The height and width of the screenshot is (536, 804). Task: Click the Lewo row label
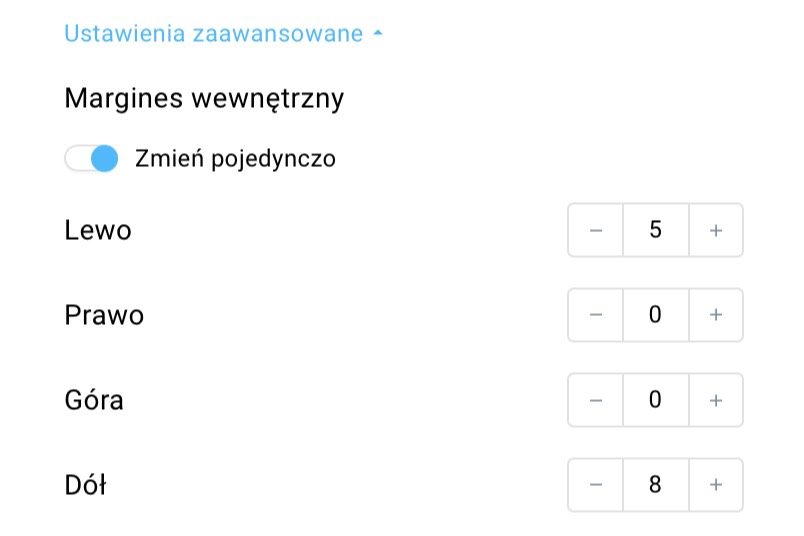(98, 230)
